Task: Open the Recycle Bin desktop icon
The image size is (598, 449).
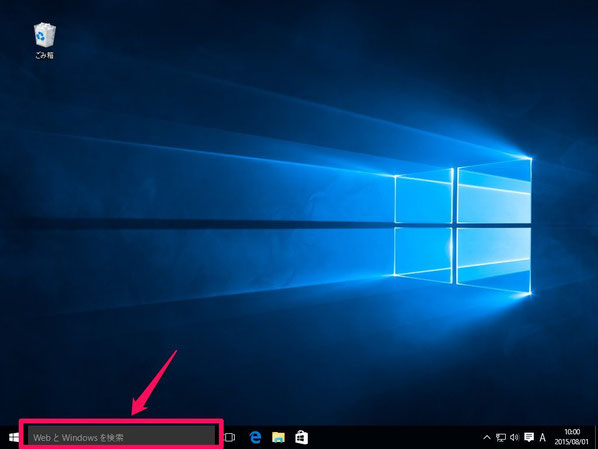Action: pos(45,40)
